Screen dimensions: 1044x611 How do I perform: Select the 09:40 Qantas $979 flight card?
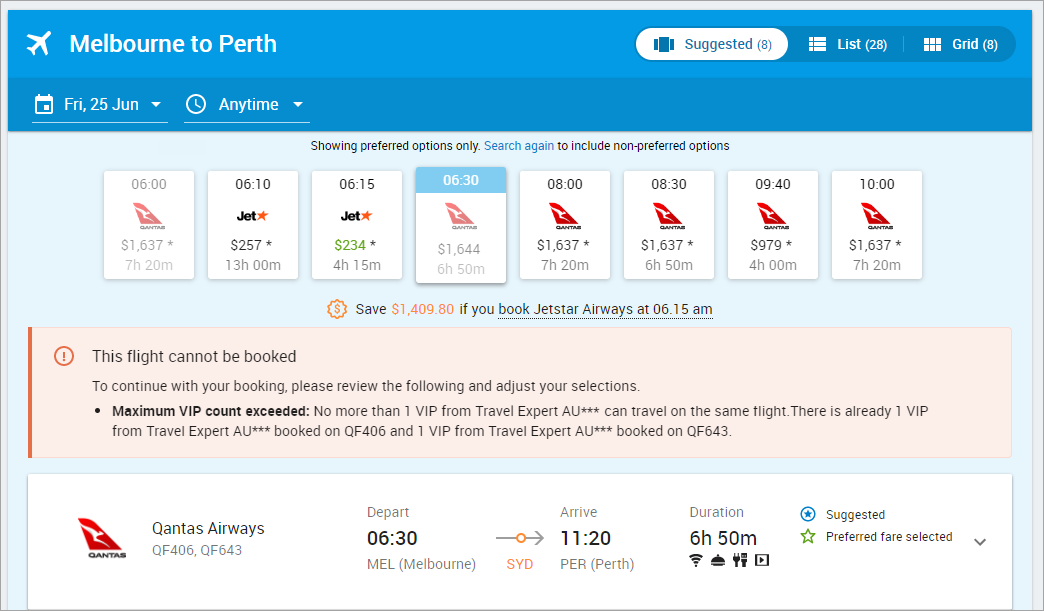tap(773, 225)
